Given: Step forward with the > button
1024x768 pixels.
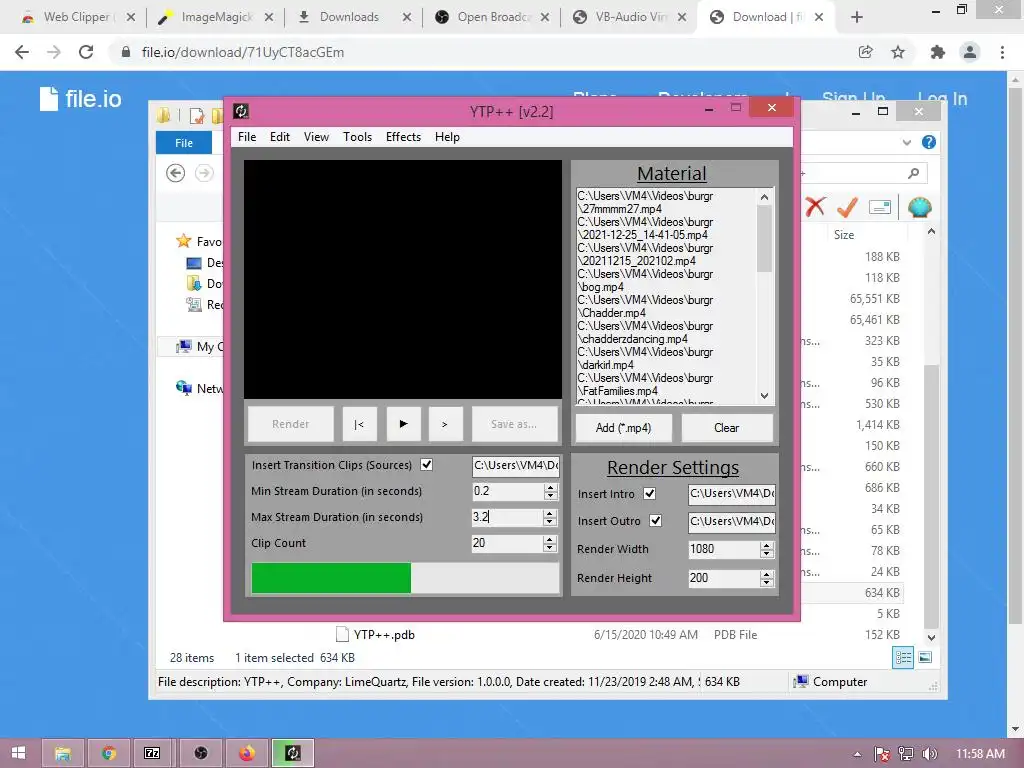Looking at the screenshot, I should (445, 424).
